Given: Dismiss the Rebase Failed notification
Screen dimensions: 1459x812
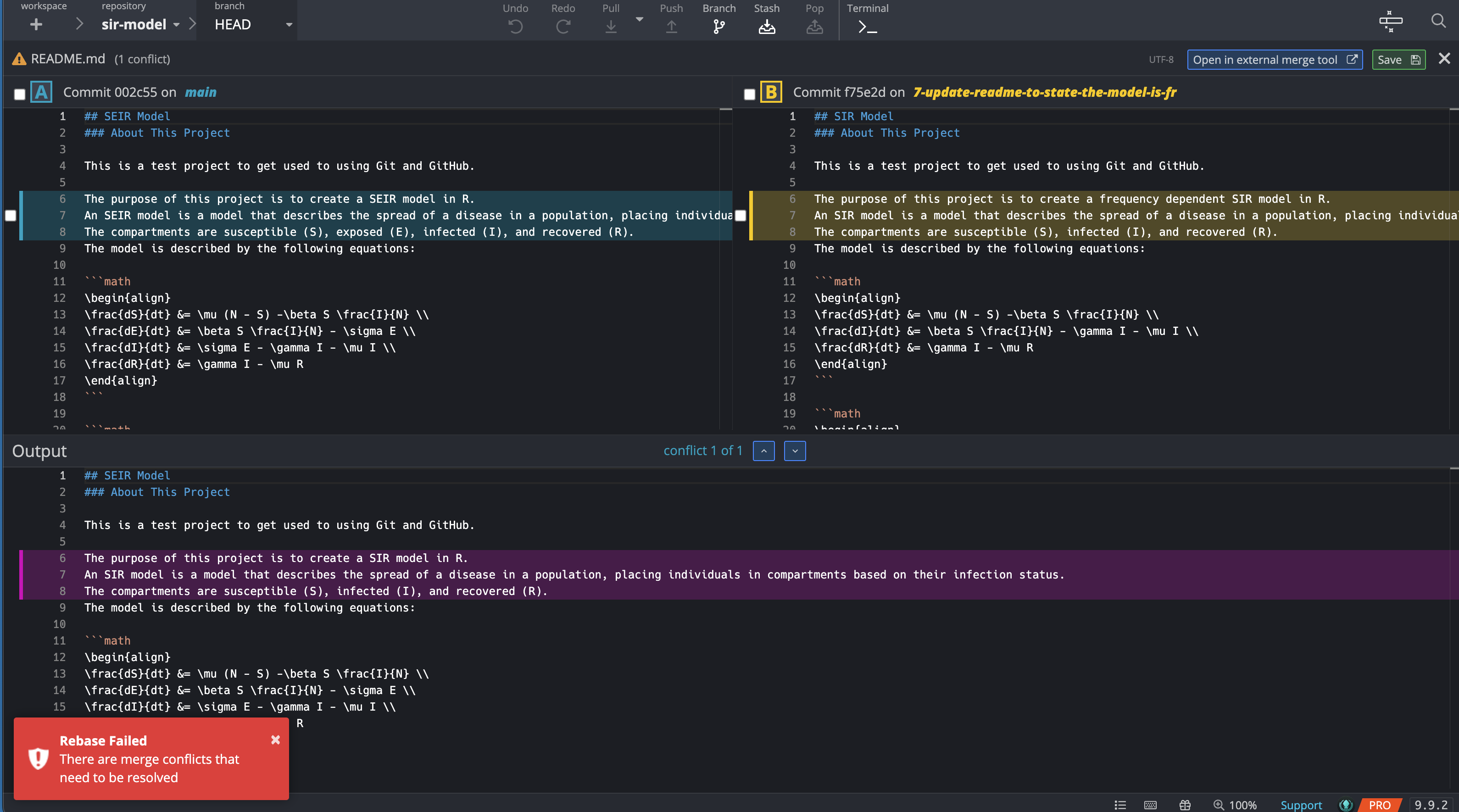Looking at the screenshot, I should click(275, 740).
